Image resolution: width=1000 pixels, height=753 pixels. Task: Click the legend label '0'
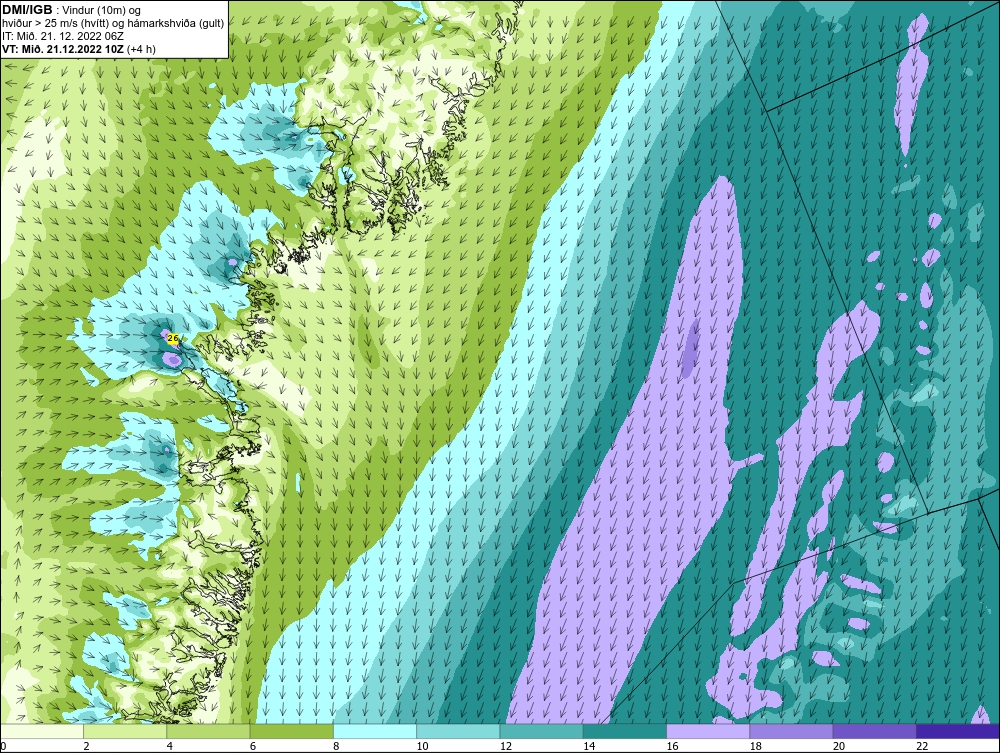[x=3, y=746]
